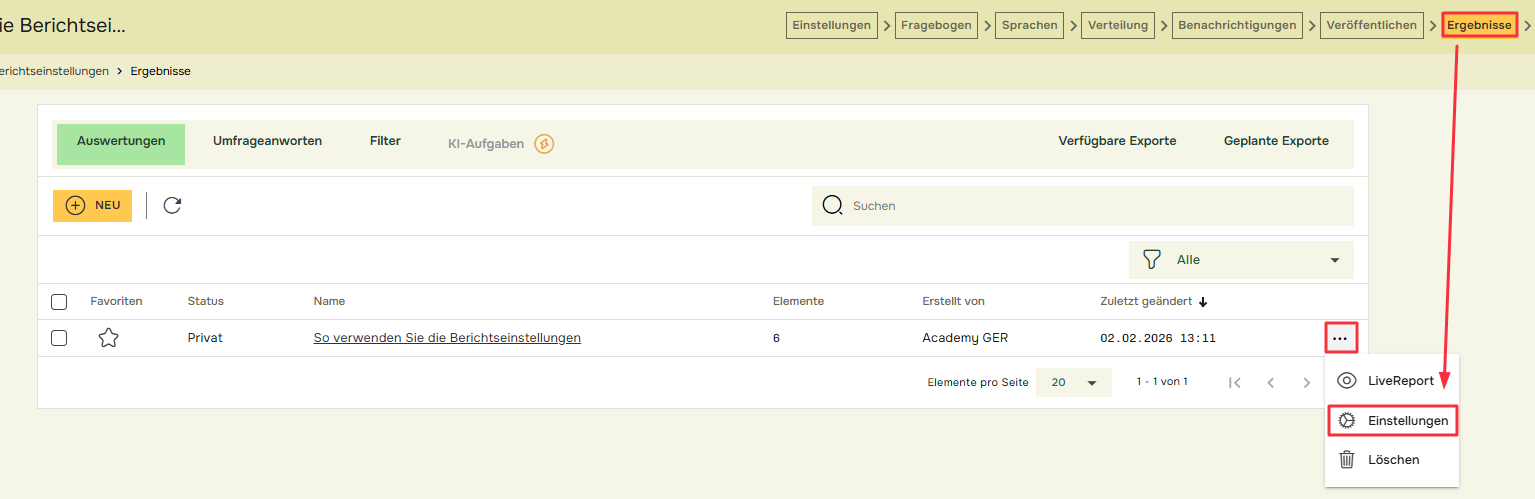
Task: Click the sort arrow on Zuletzt geändert
Action: [x=1203, y=302]
